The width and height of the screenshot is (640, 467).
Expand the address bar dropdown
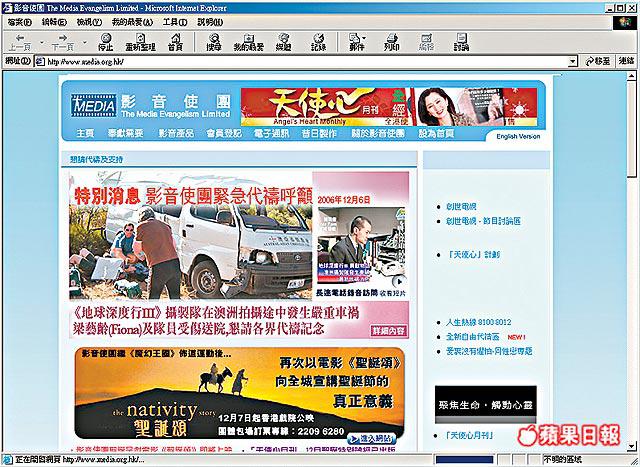tap(573, 62)
